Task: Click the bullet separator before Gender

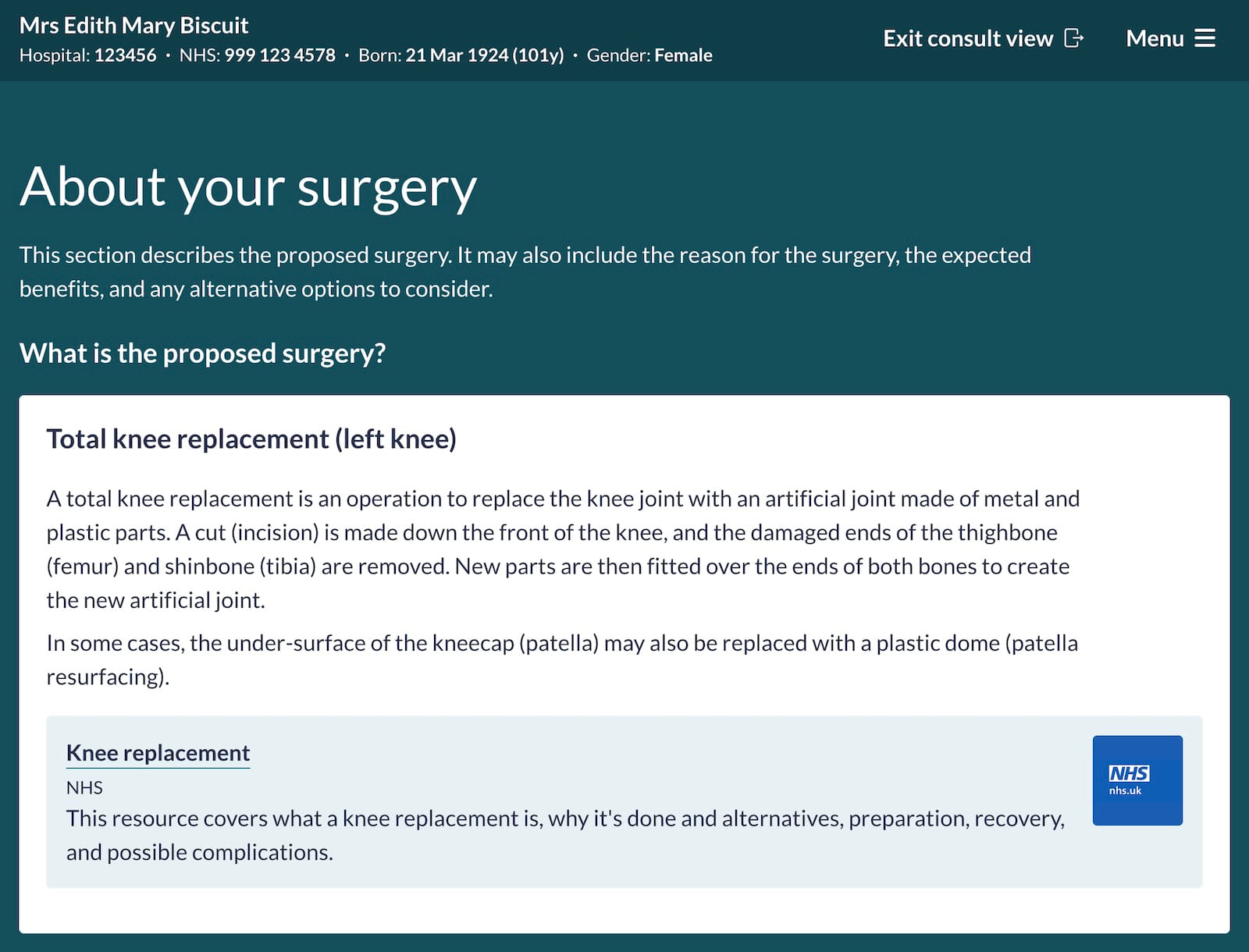Action: (x=575, y=55)
